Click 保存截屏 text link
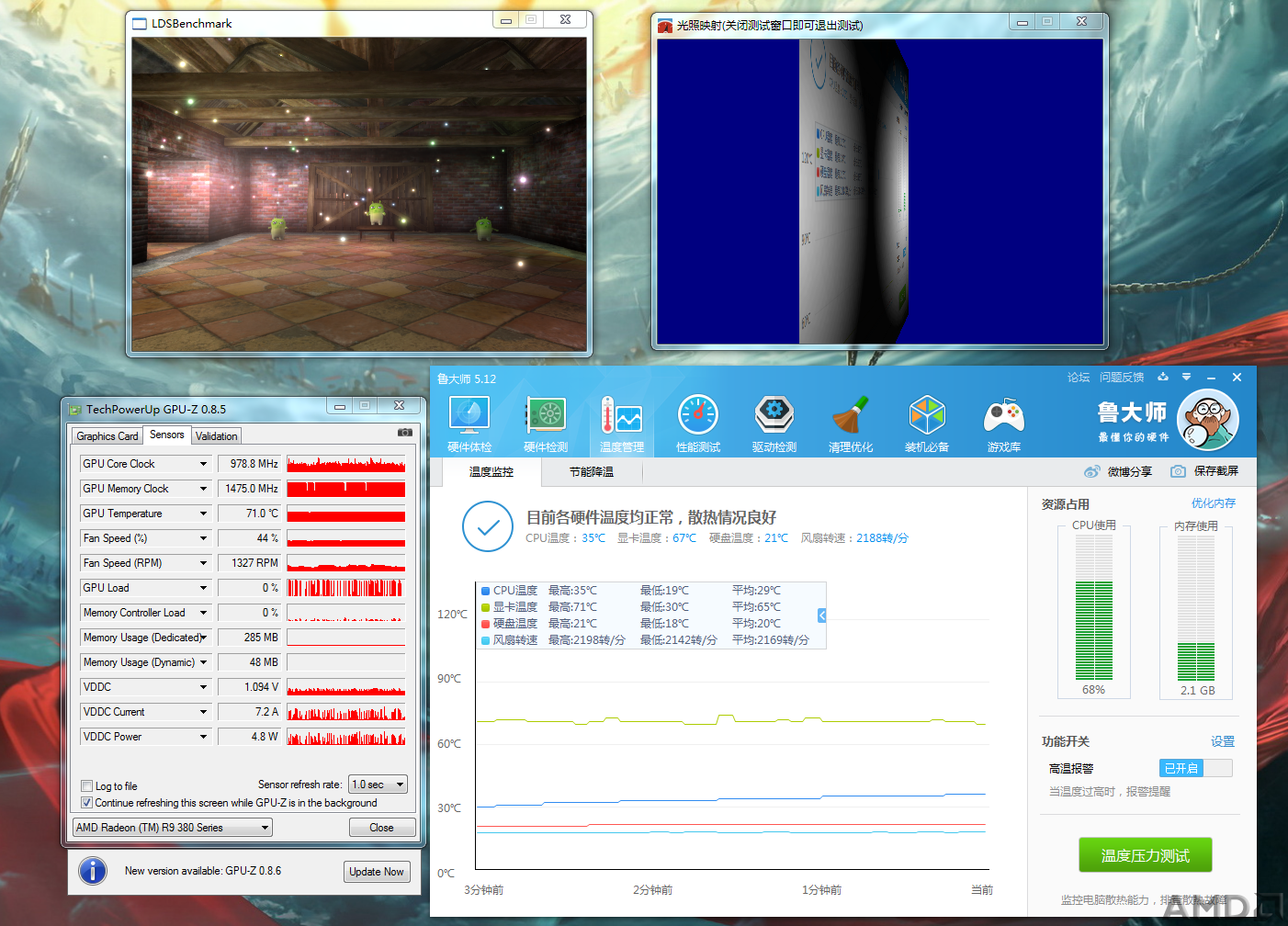The width and height of the screenshot is (1288, 926). 1216,471
